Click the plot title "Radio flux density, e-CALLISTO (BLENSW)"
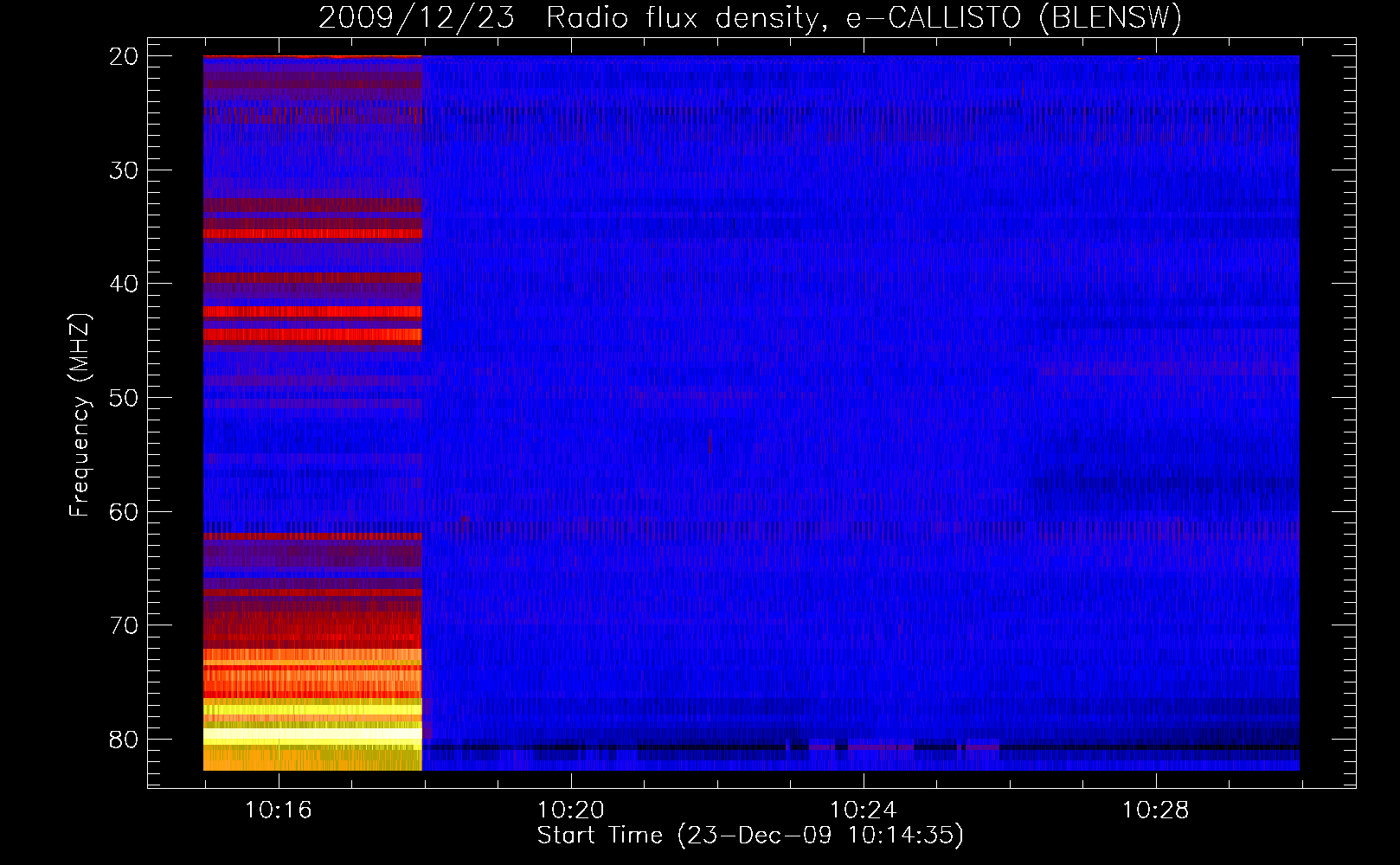The image size is (1400, 865). (x=864, y=18)
